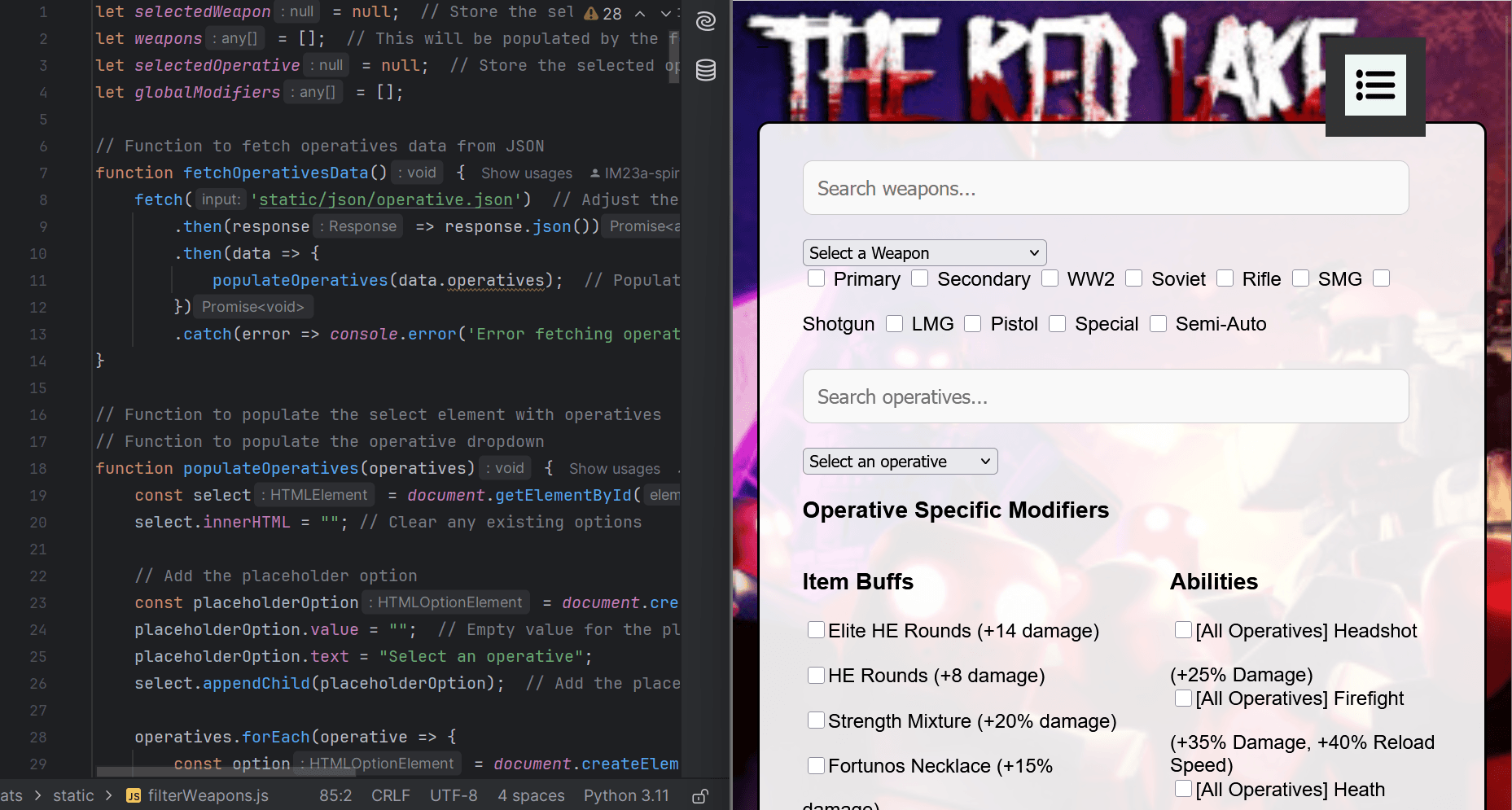
Task: Click the code author icon beside fetchOperativesData
Action: pos(595,173)
